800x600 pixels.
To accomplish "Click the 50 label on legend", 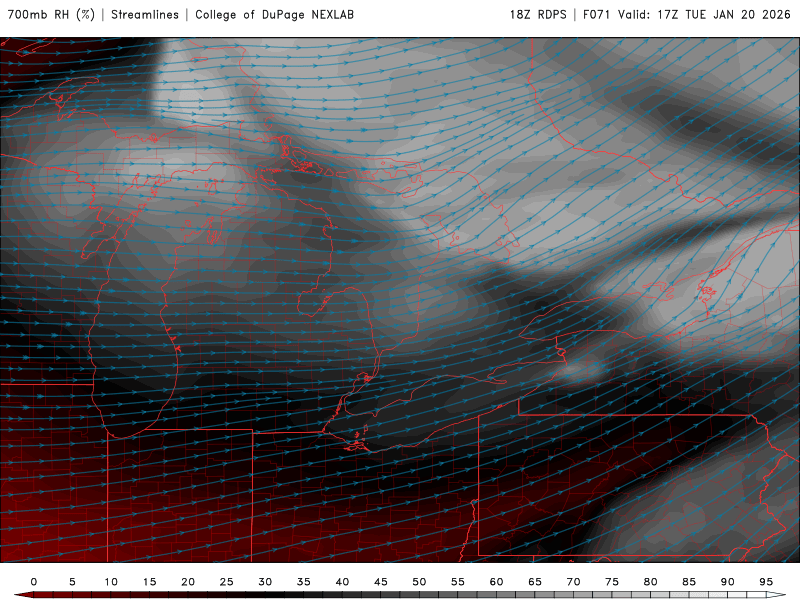I will (x=419, y=582).
